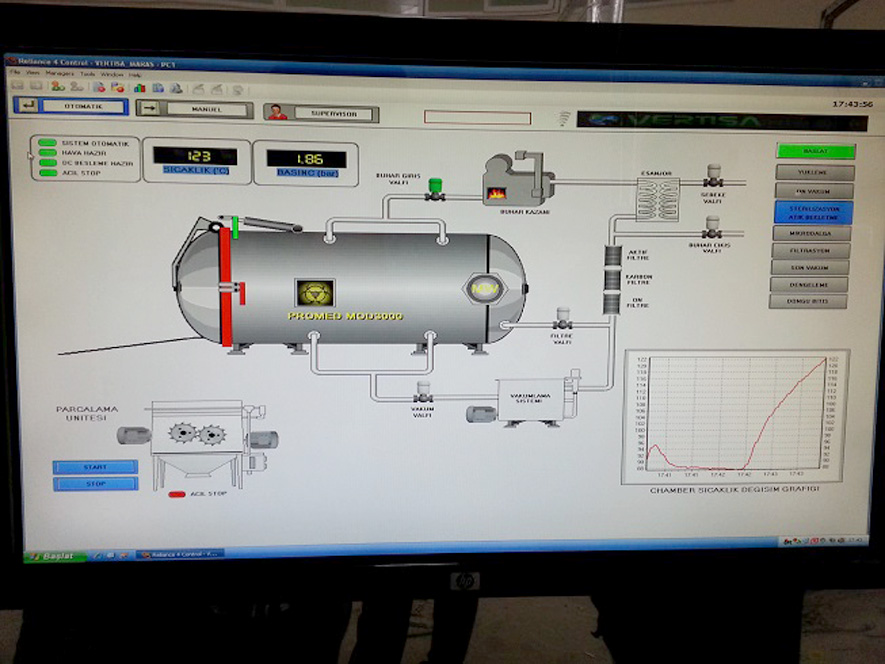This screenshot has height=664, width=885.
Task: Open the Help menu
Action: coord(135,75)
